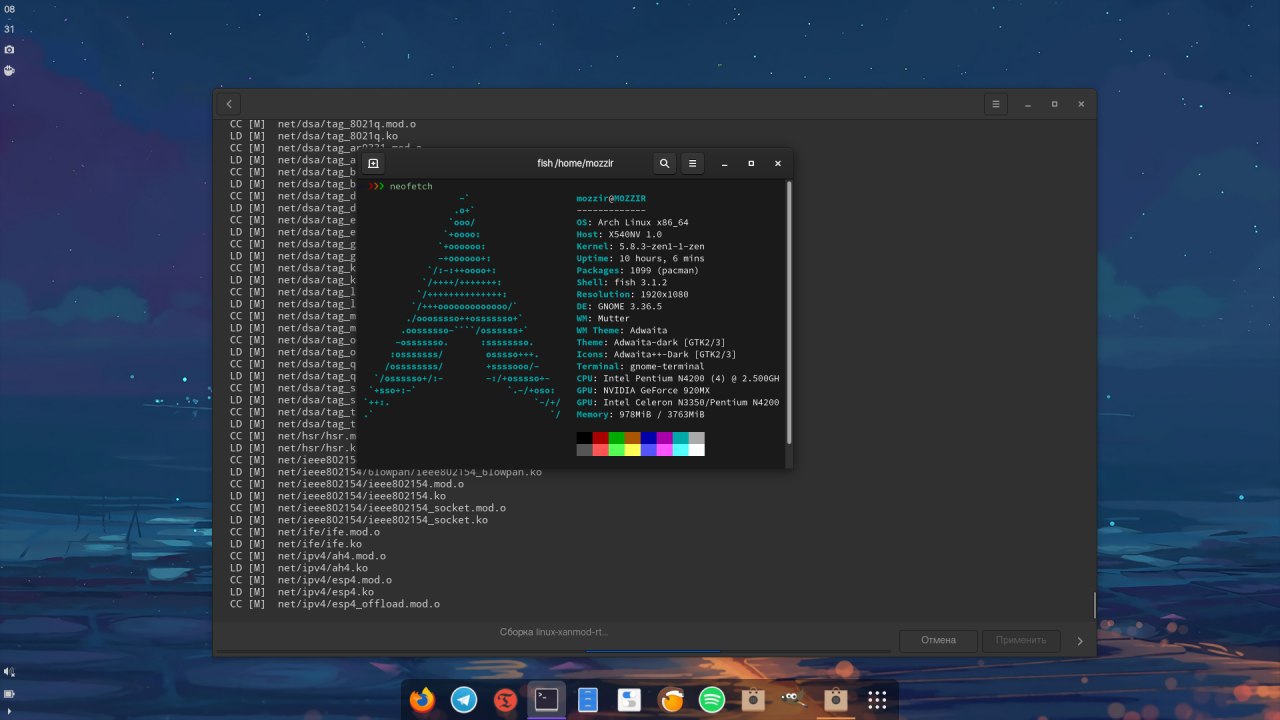Open the shopping bag icon beside app grid
This screenshot has width=1280, height=720.
point(836,700)
